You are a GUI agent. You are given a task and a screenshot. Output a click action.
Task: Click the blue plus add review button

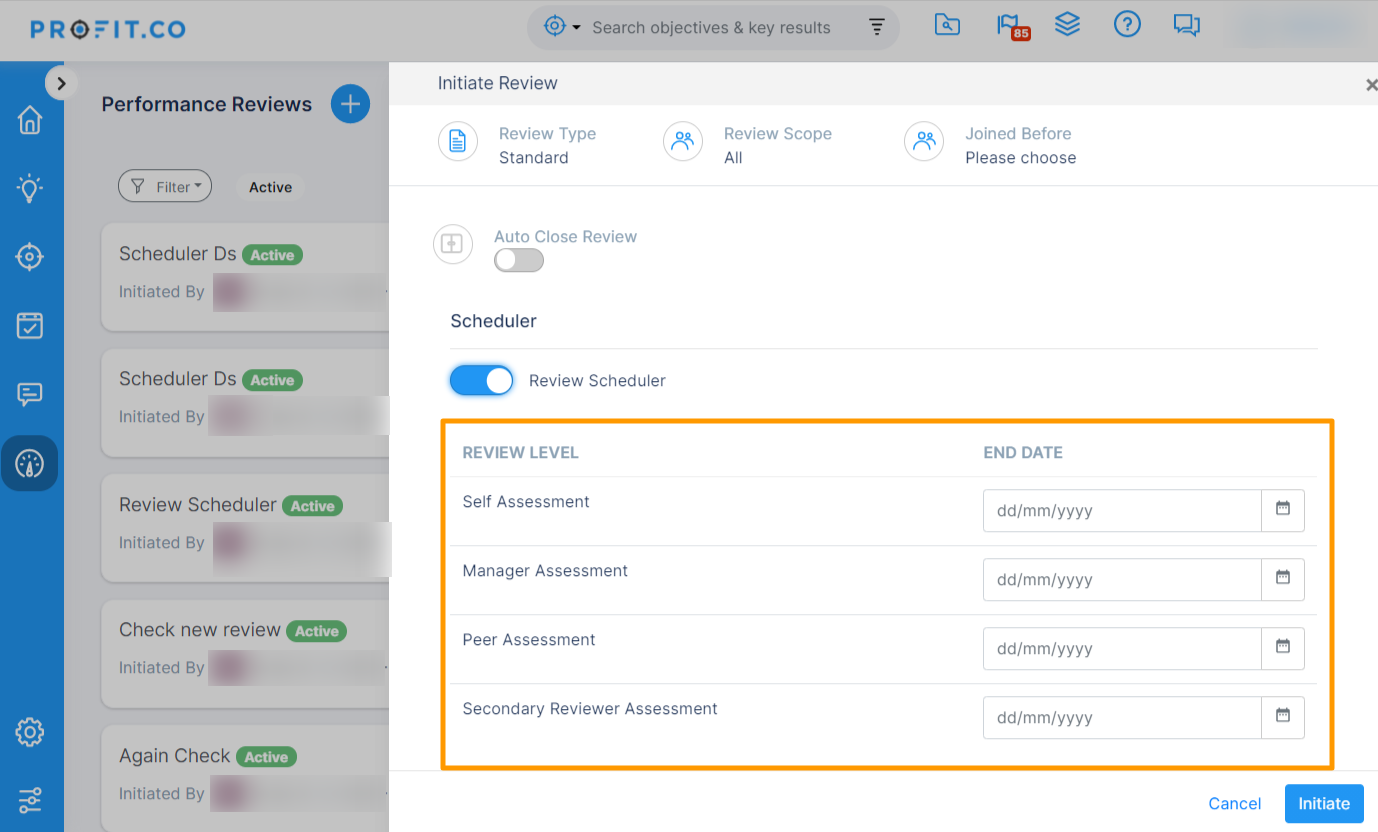[x=350, y=104]
